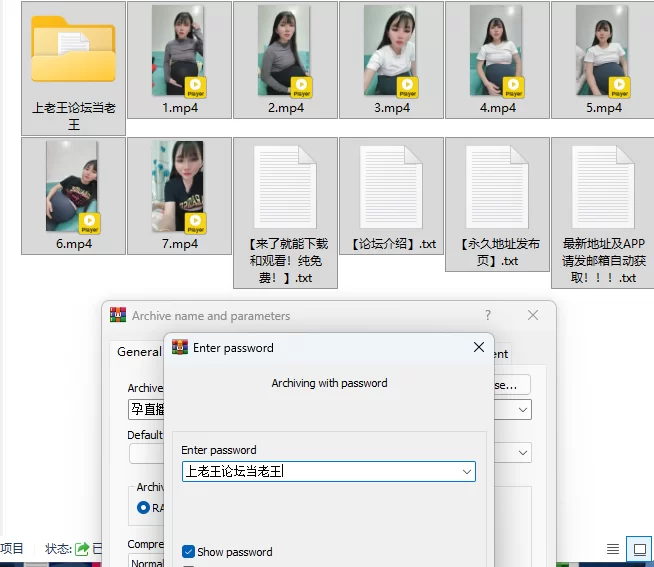654x567 pixels.
Task: Select the 3.mp4 video thumbnail
Action: [391, 50]
